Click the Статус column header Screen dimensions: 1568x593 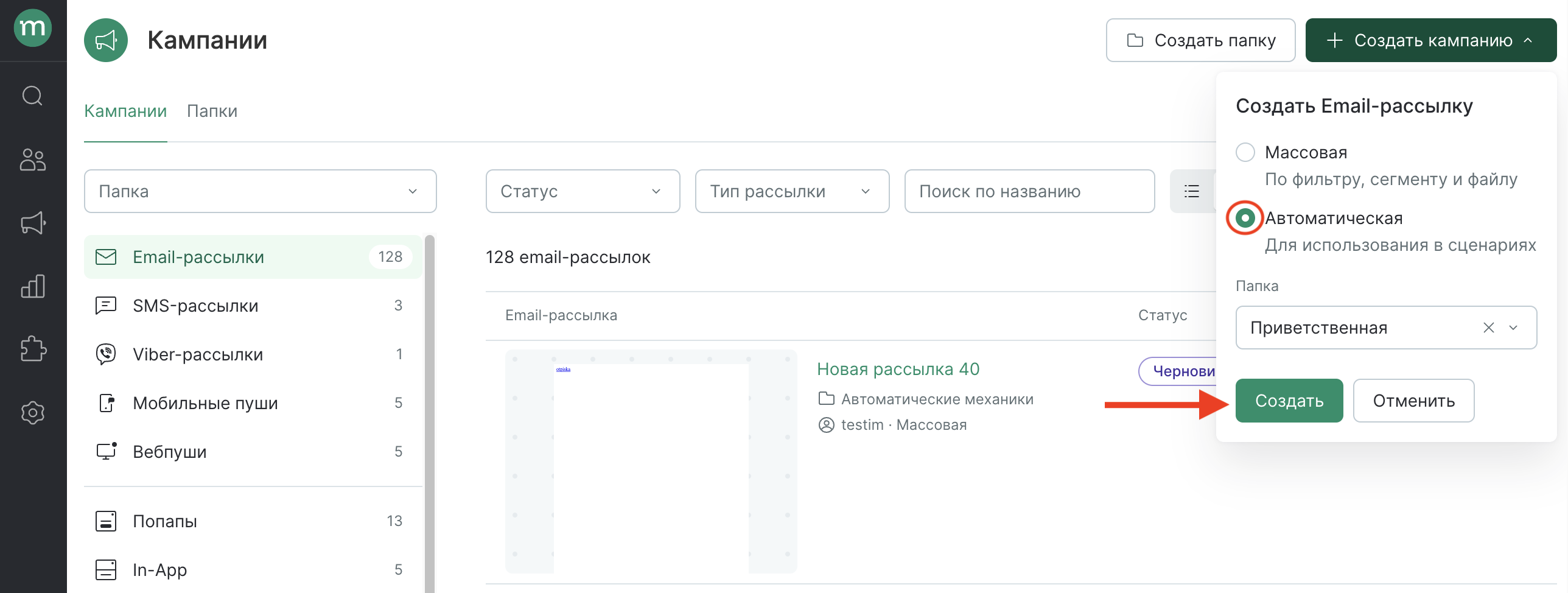coord(1163,315)
